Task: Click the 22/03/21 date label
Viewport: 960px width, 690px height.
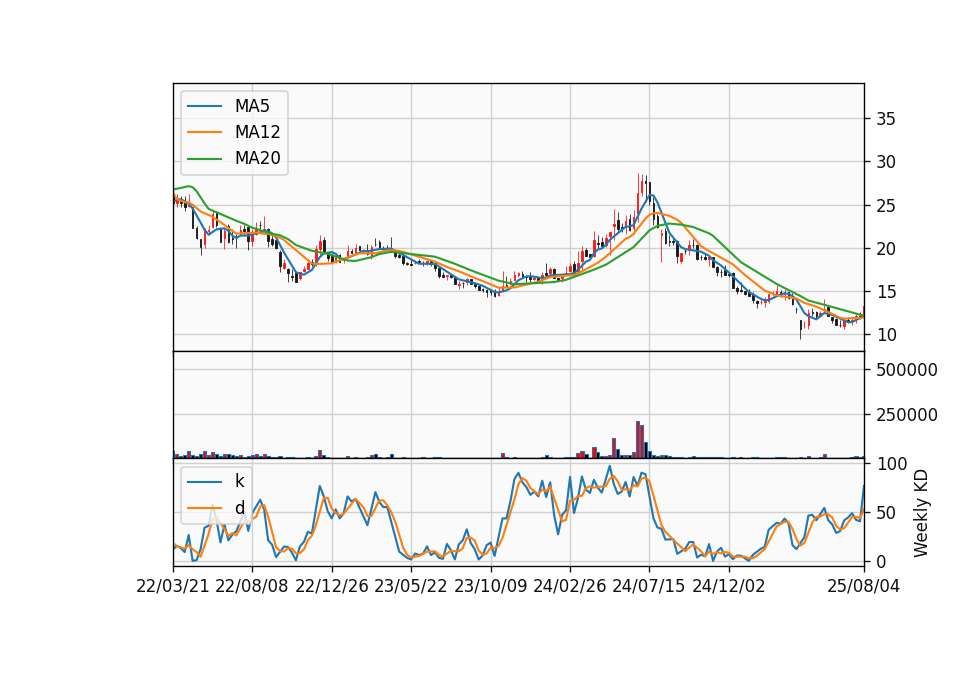Action: pos(173,586)
